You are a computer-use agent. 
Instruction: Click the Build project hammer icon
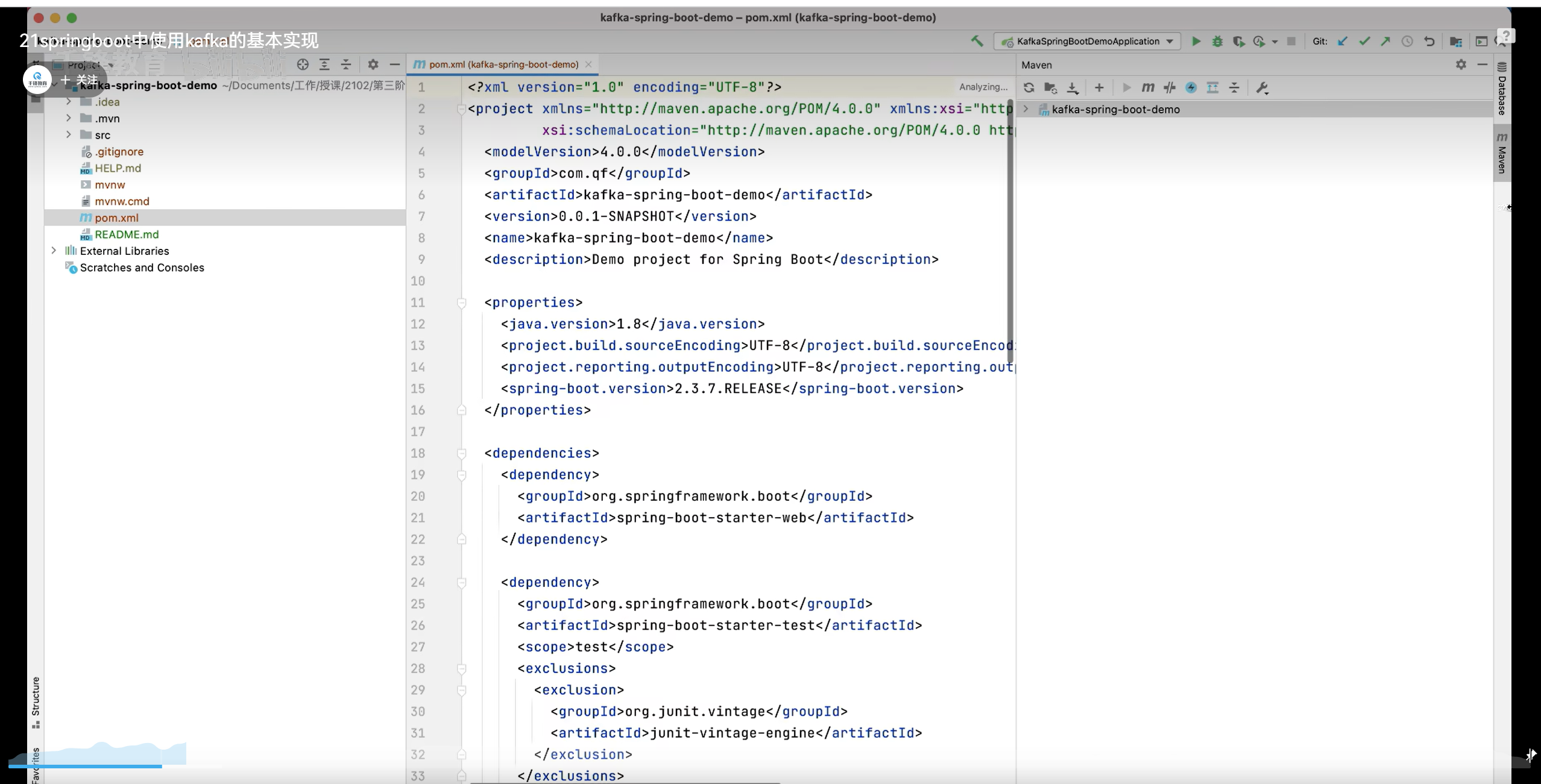point(977,41)
